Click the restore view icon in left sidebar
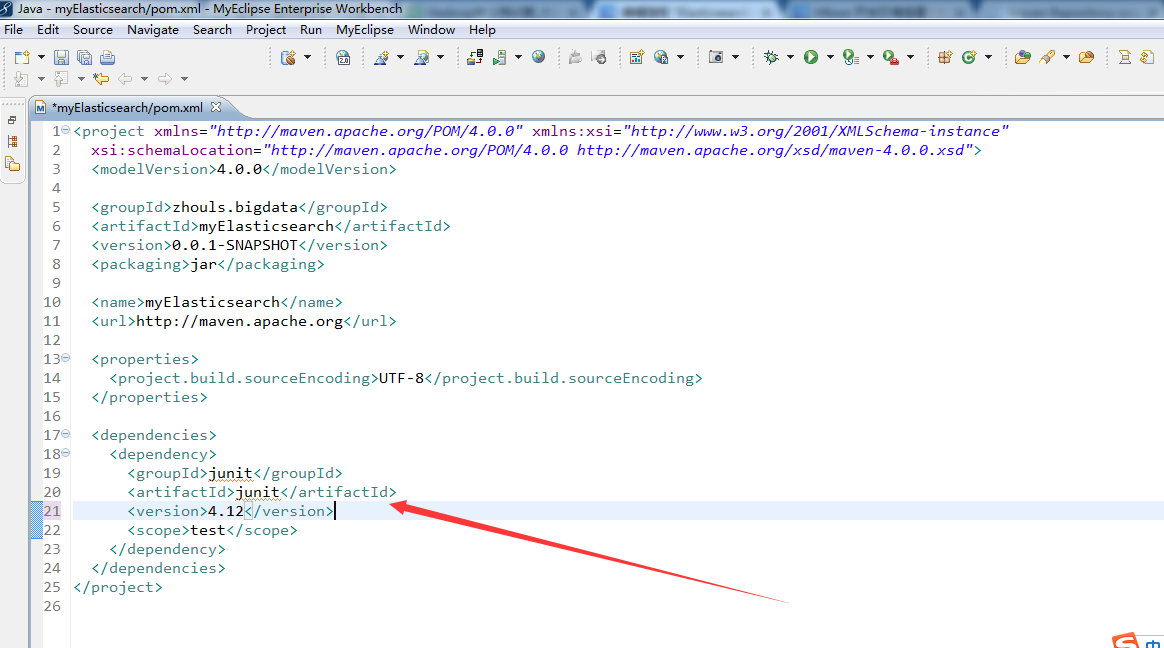The height and width of the screenshot is (648, 1164). (x=12, y=120)
